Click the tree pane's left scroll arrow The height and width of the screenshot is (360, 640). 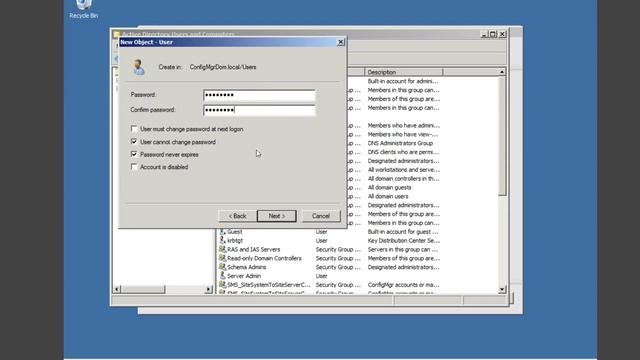[117, 289]
